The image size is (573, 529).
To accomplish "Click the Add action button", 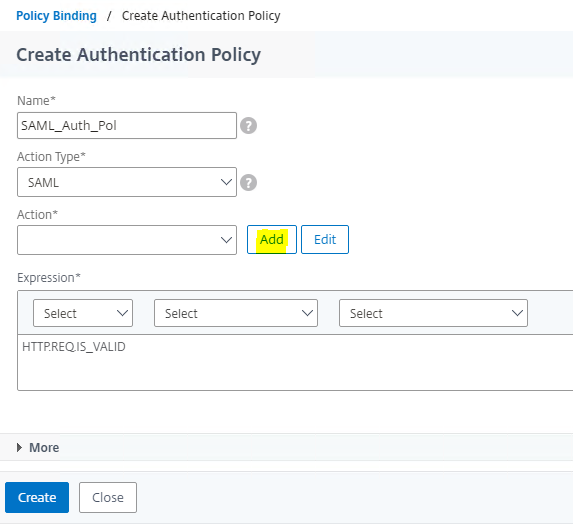I will coord(272,240).
